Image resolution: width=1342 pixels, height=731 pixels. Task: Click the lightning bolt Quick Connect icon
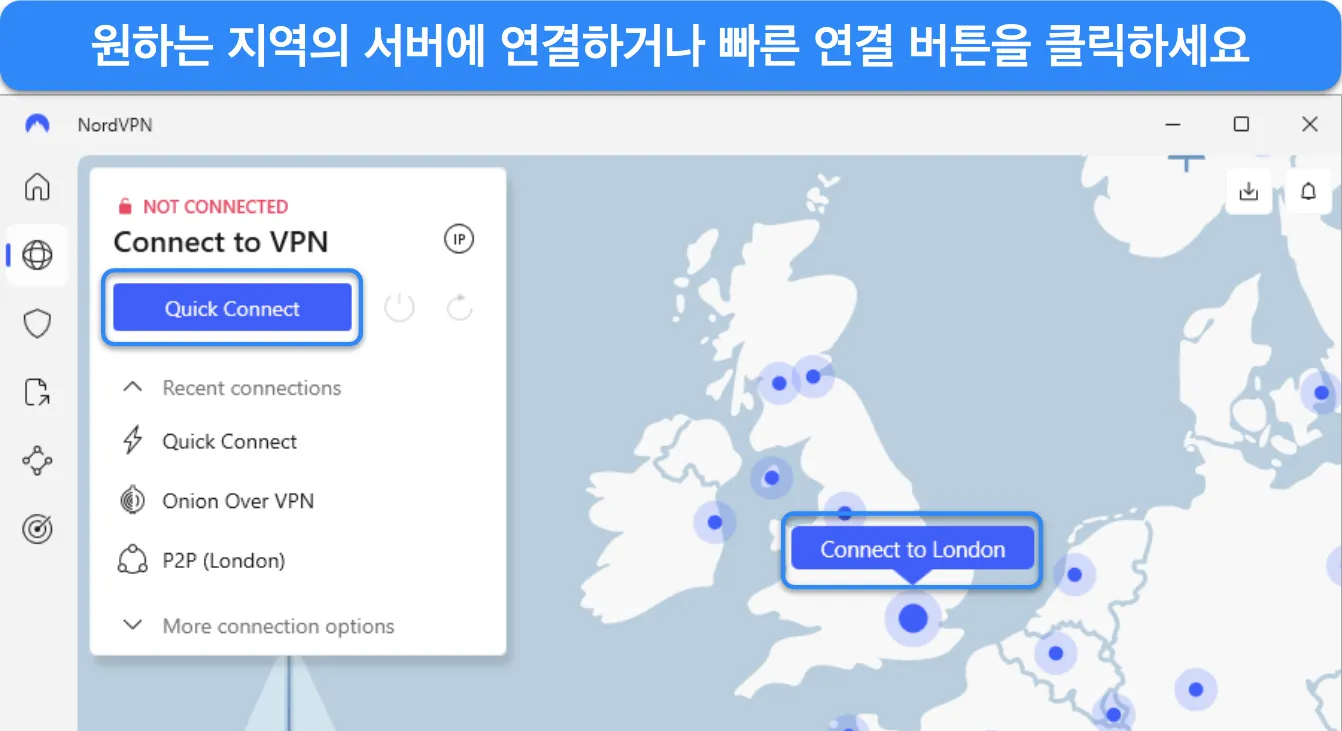(132, 441)
